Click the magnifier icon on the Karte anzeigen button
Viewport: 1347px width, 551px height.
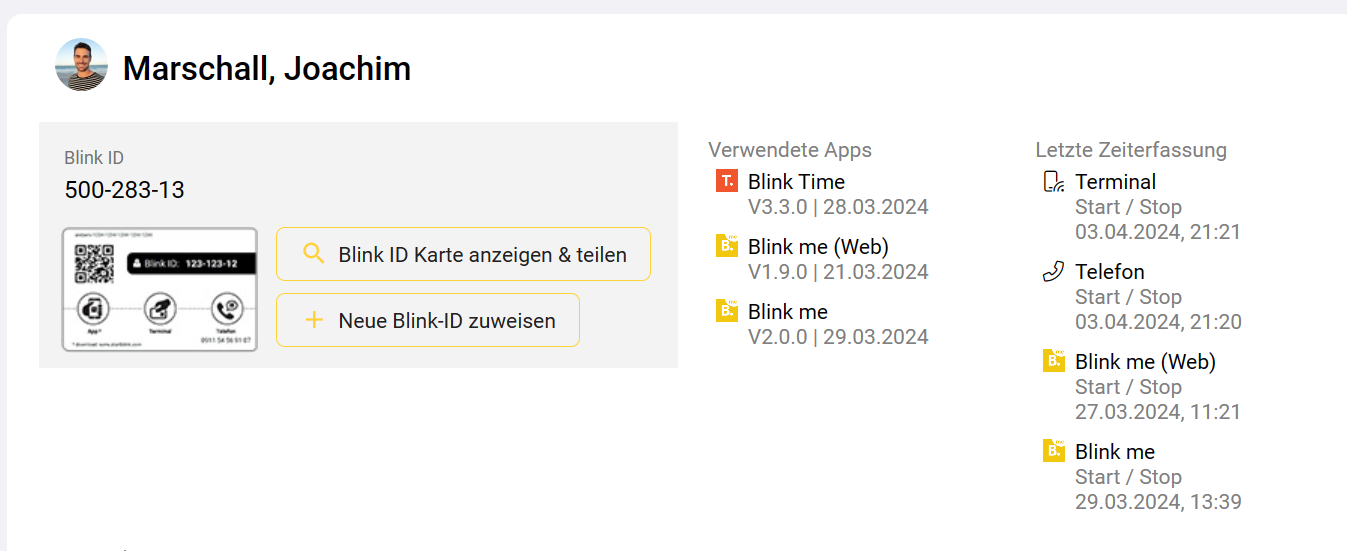point(314,254)
